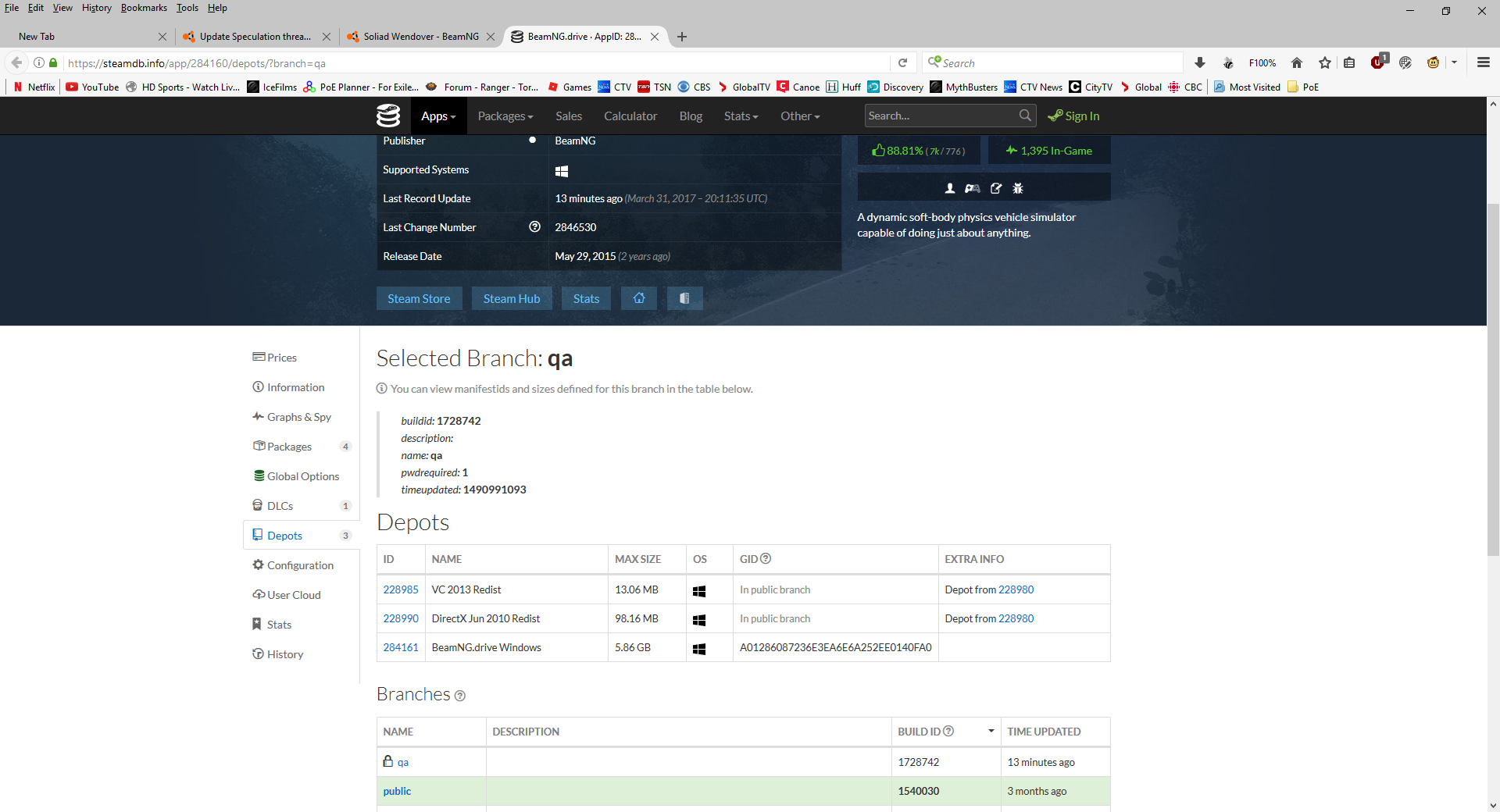
Task: Click the edit pencil icon in the feature strip
Action: [996, 188]
